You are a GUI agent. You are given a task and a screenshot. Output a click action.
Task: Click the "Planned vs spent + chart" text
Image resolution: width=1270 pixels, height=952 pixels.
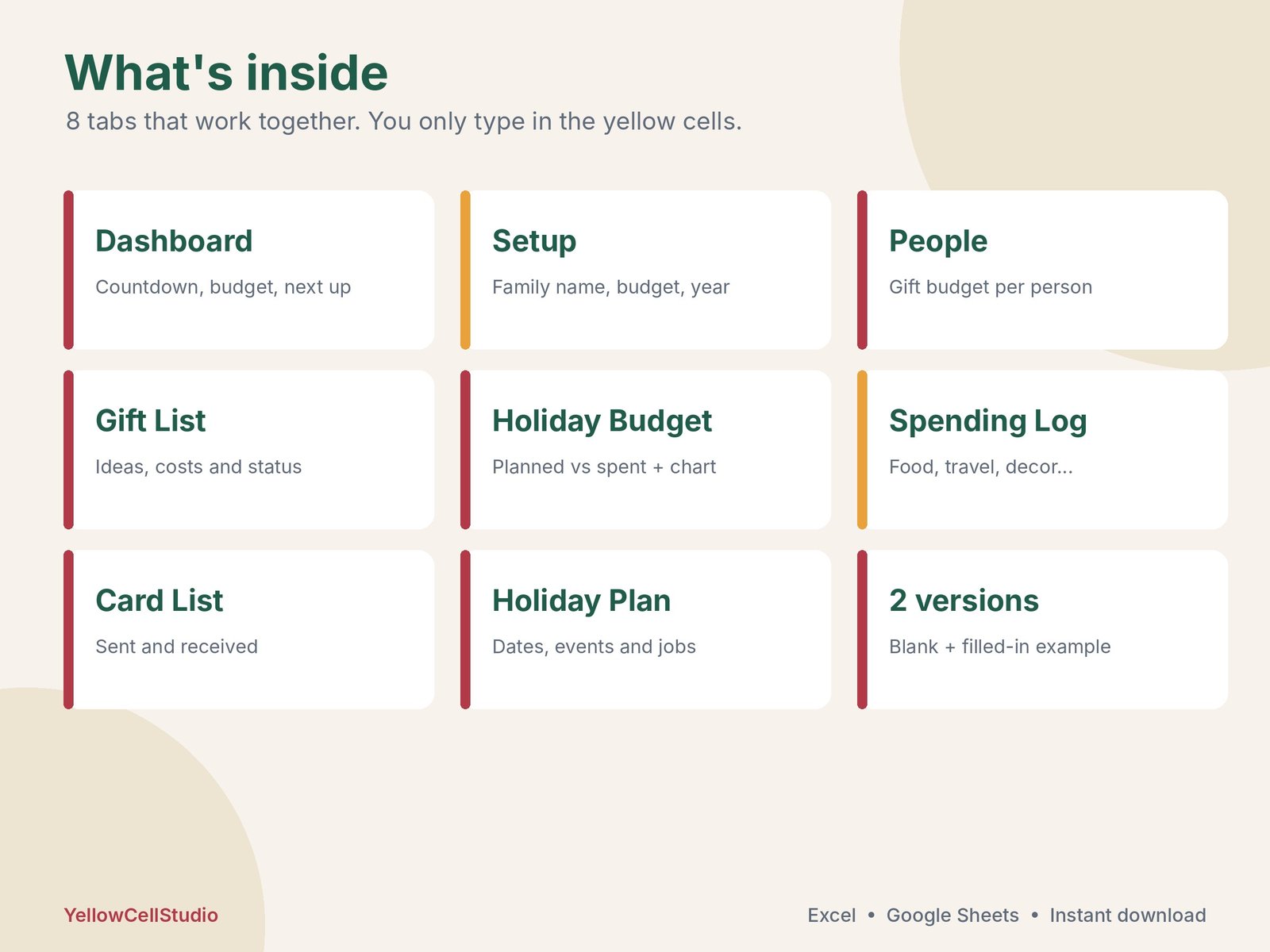click(x=604, y=467)
